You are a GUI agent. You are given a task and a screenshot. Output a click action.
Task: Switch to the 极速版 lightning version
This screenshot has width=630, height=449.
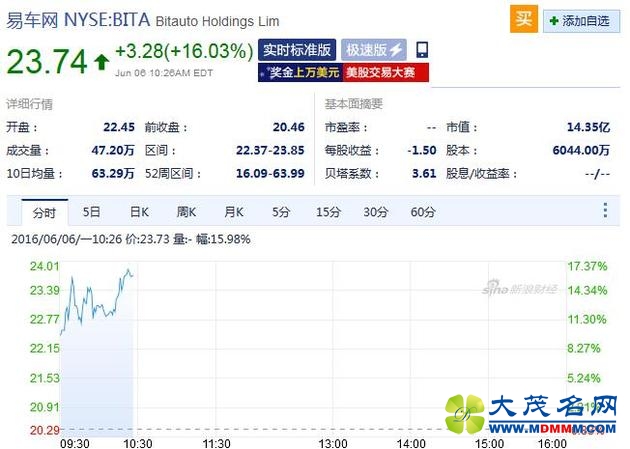pos(374,49)
